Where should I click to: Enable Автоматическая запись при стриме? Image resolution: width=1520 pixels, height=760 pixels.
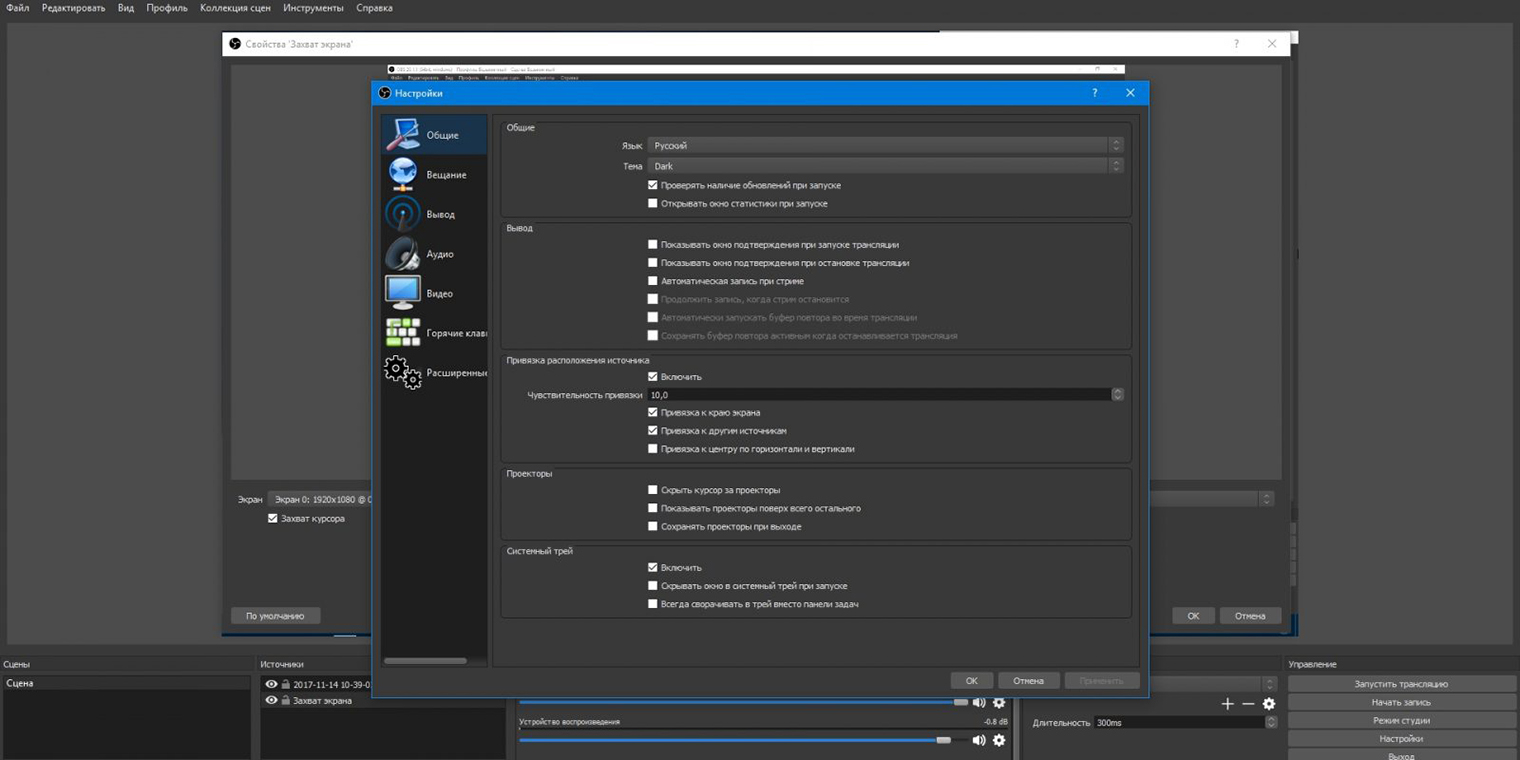pyautogui.click(x=653, y=281)
